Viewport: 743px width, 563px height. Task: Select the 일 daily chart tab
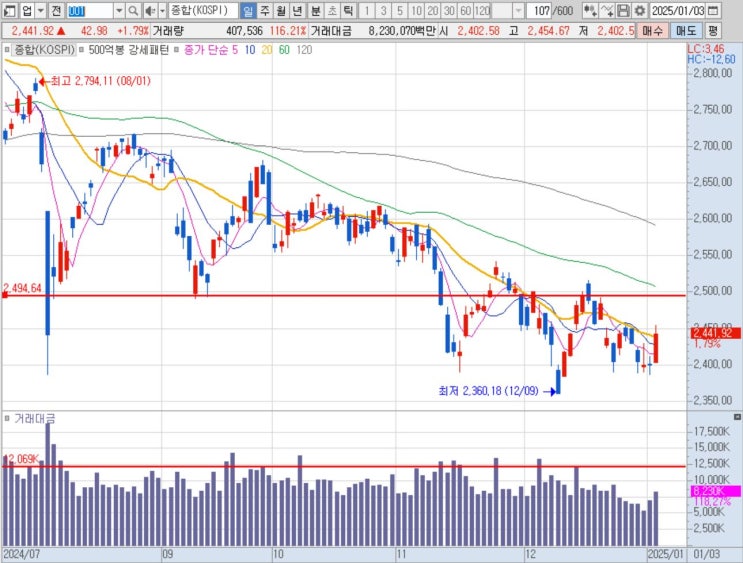pyautogui.click(x=248, y=10)
